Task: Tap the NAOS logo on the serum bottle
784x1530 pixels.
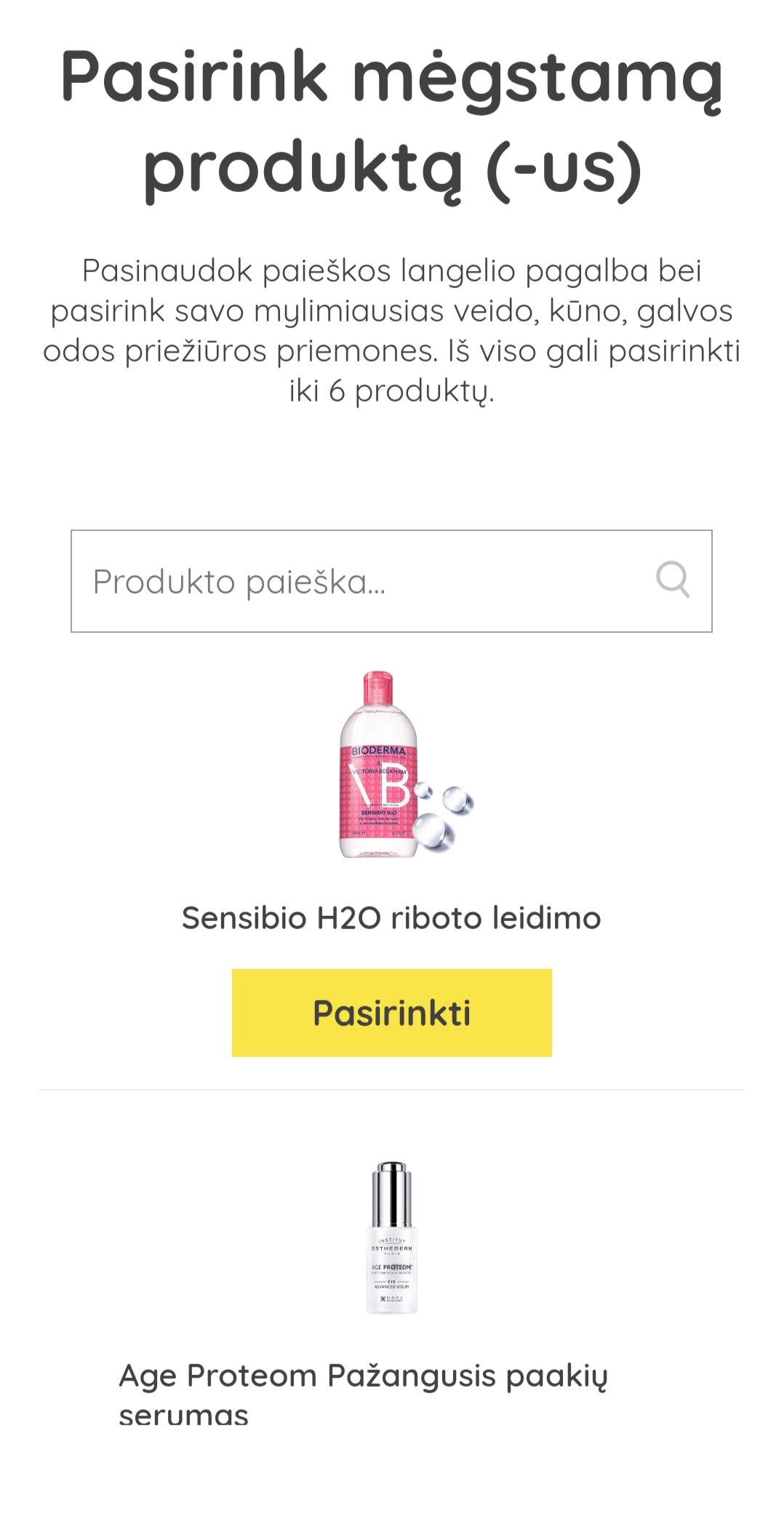Action: (391, 1299)
